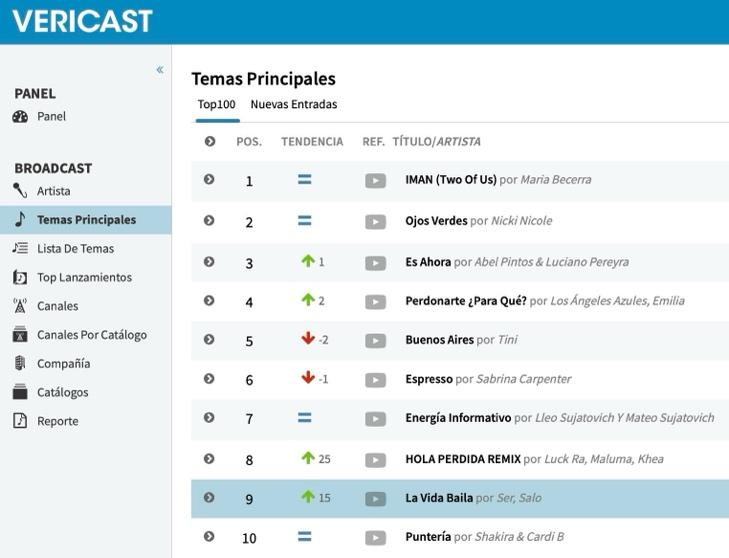Open Canales section
The width and height of the screenshot is (729, 558).
tap(58, 306)
